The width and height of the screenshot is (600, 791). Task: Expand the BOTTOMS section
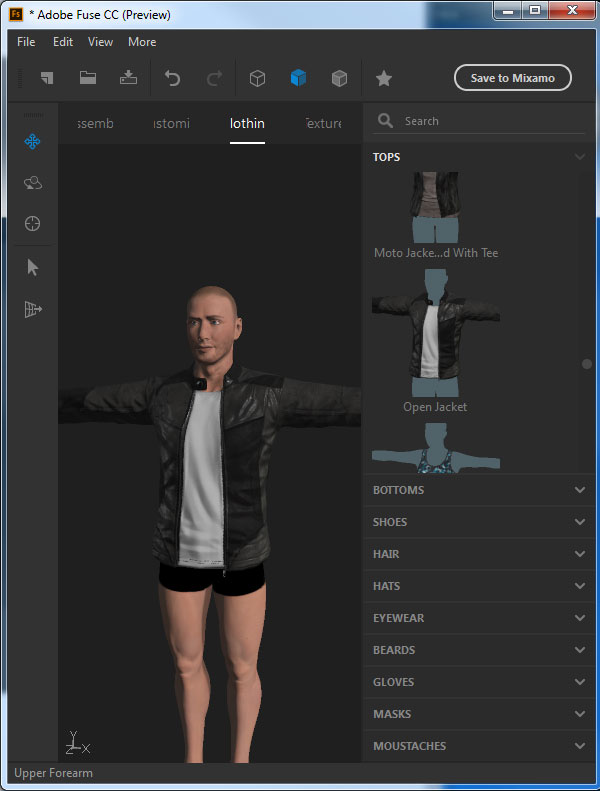(x=479, y=490)
